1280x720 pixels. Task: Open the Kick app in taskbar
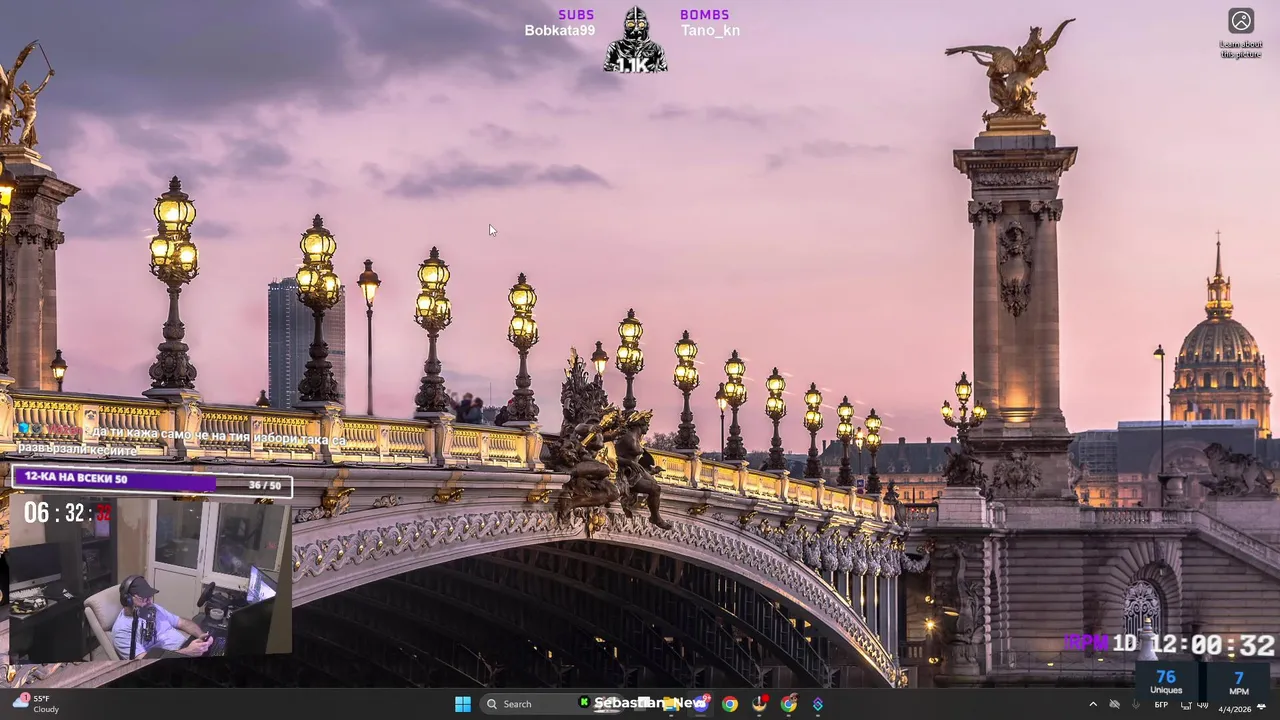tap(584, 703)
